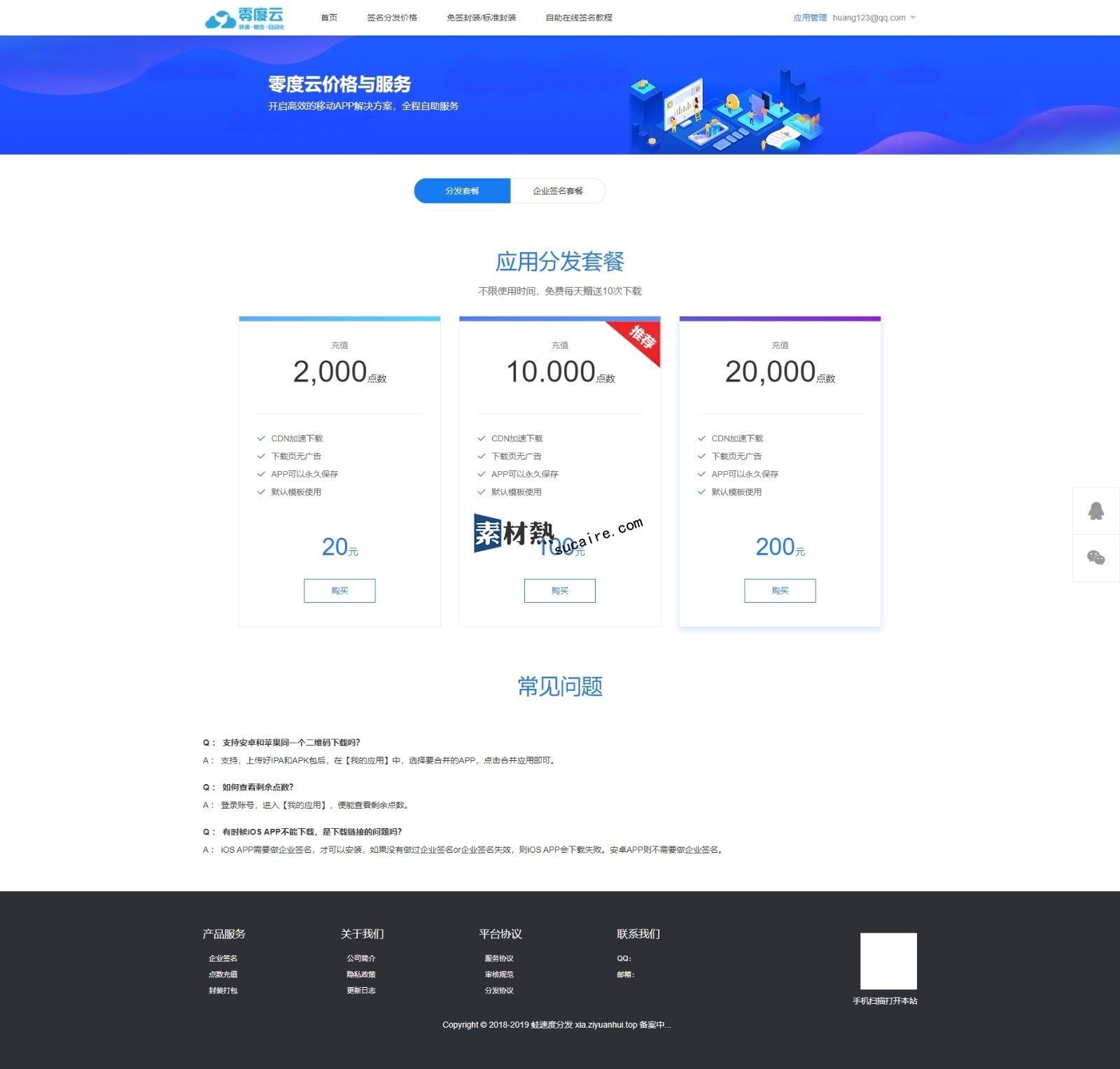Click the banner isometric city illustration

click(724, 112)
